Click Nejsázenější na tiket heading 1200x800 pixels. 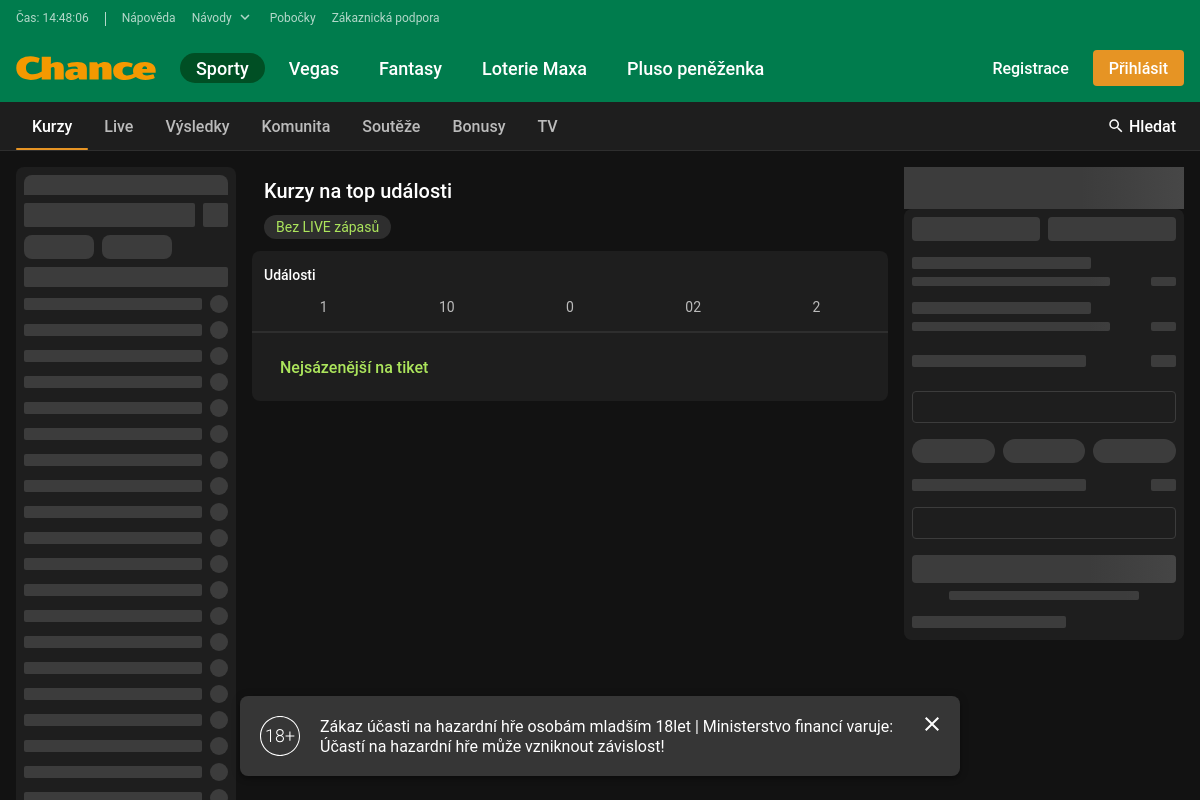[354, 367]
